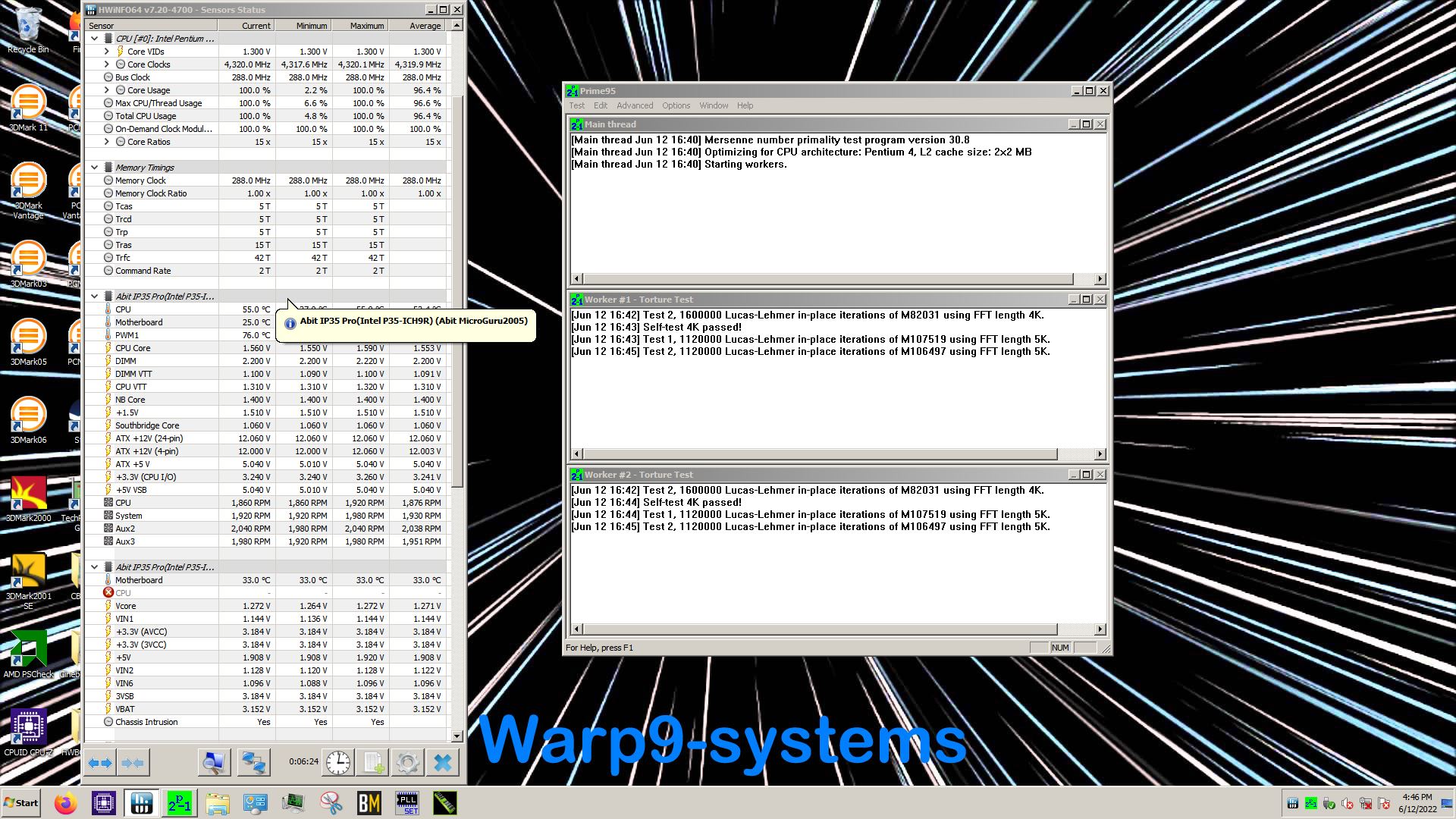
Task: Open Task Manager taskbar icon
Action: coord(293,803)
